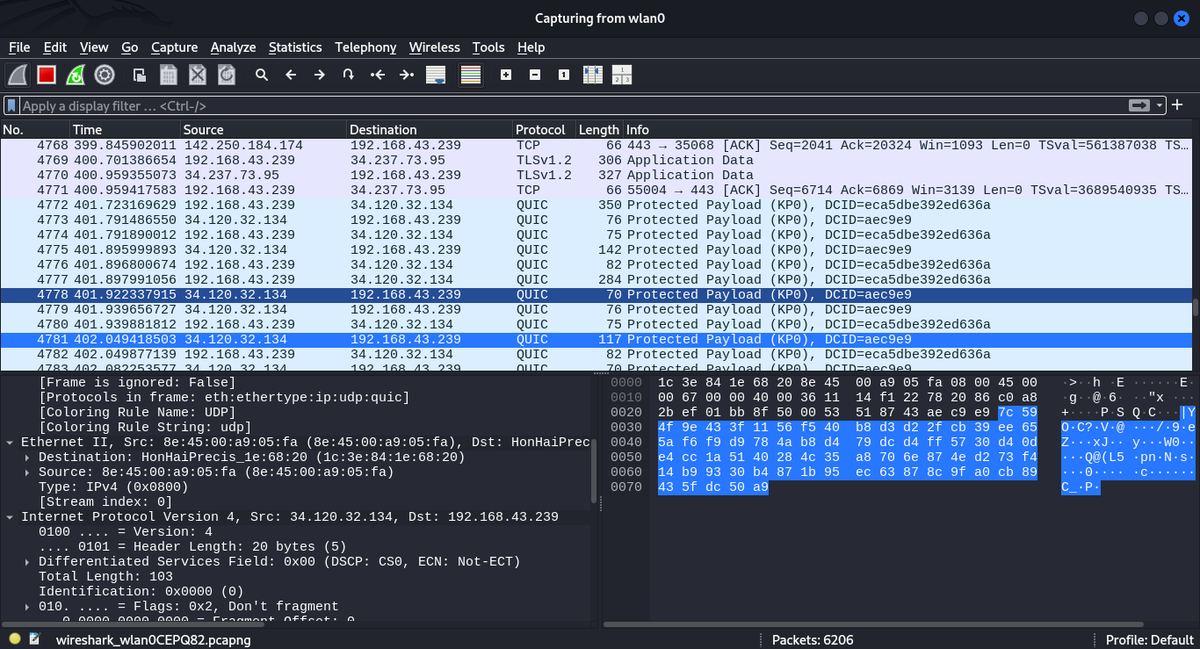Open expert information status bar icon
This screenshot has height=649, width=1200.
pos(14,638)
